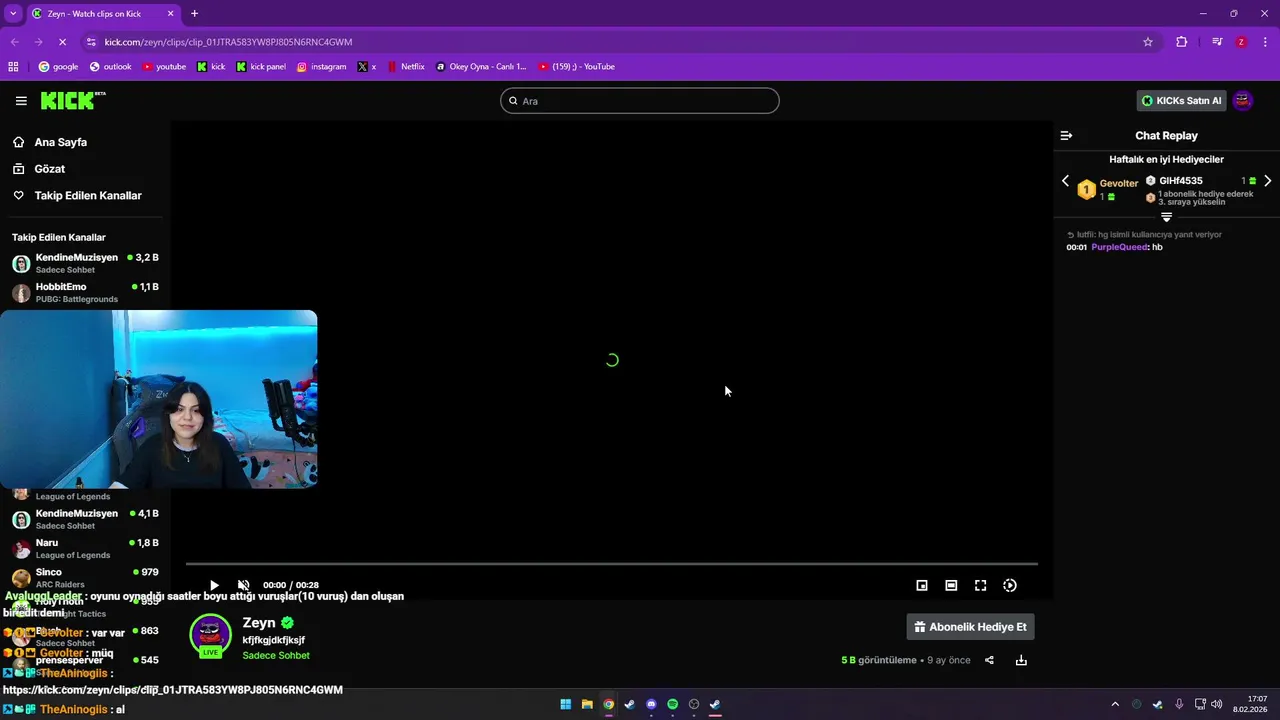Click the address bar URL
The height and width of the screenshot is (720, 1280).
228,42
